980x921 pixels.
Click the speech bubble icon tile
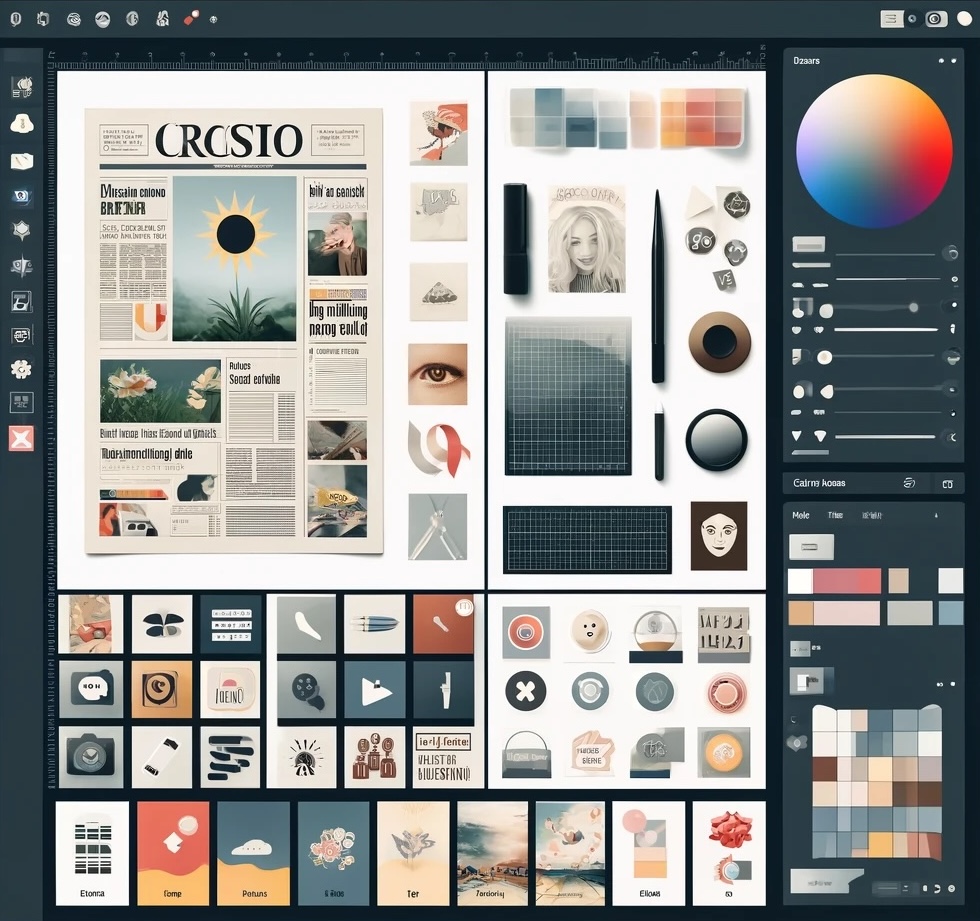pos(90,688)
